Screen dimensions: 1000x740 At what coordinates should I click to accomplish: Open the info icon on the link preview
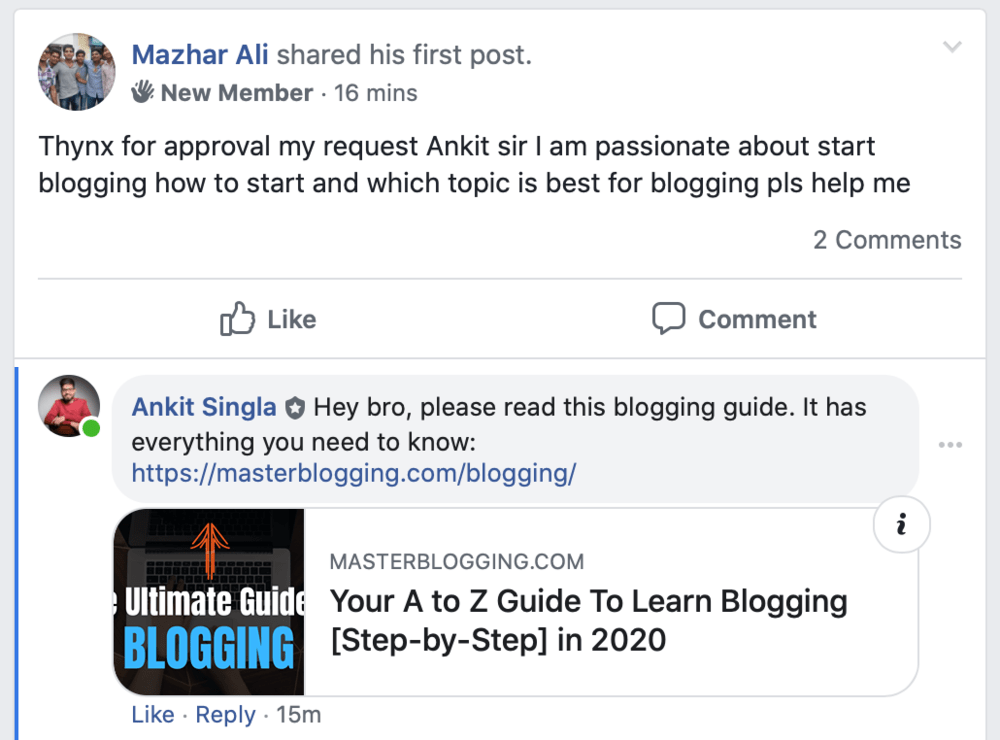point(901,524)
